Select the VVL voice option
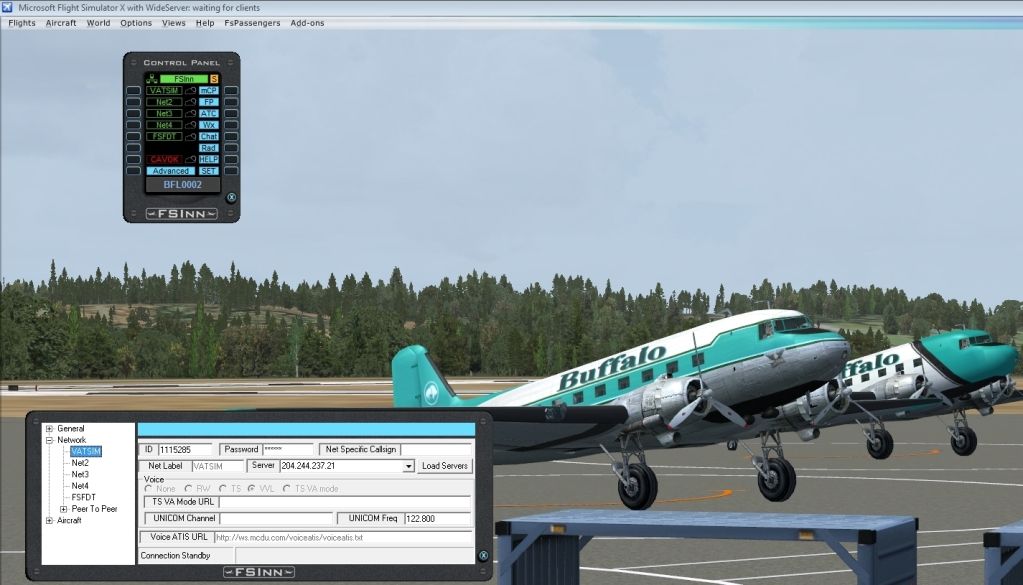The width and height of the screenshot is (1023, 585). (251, 488)
